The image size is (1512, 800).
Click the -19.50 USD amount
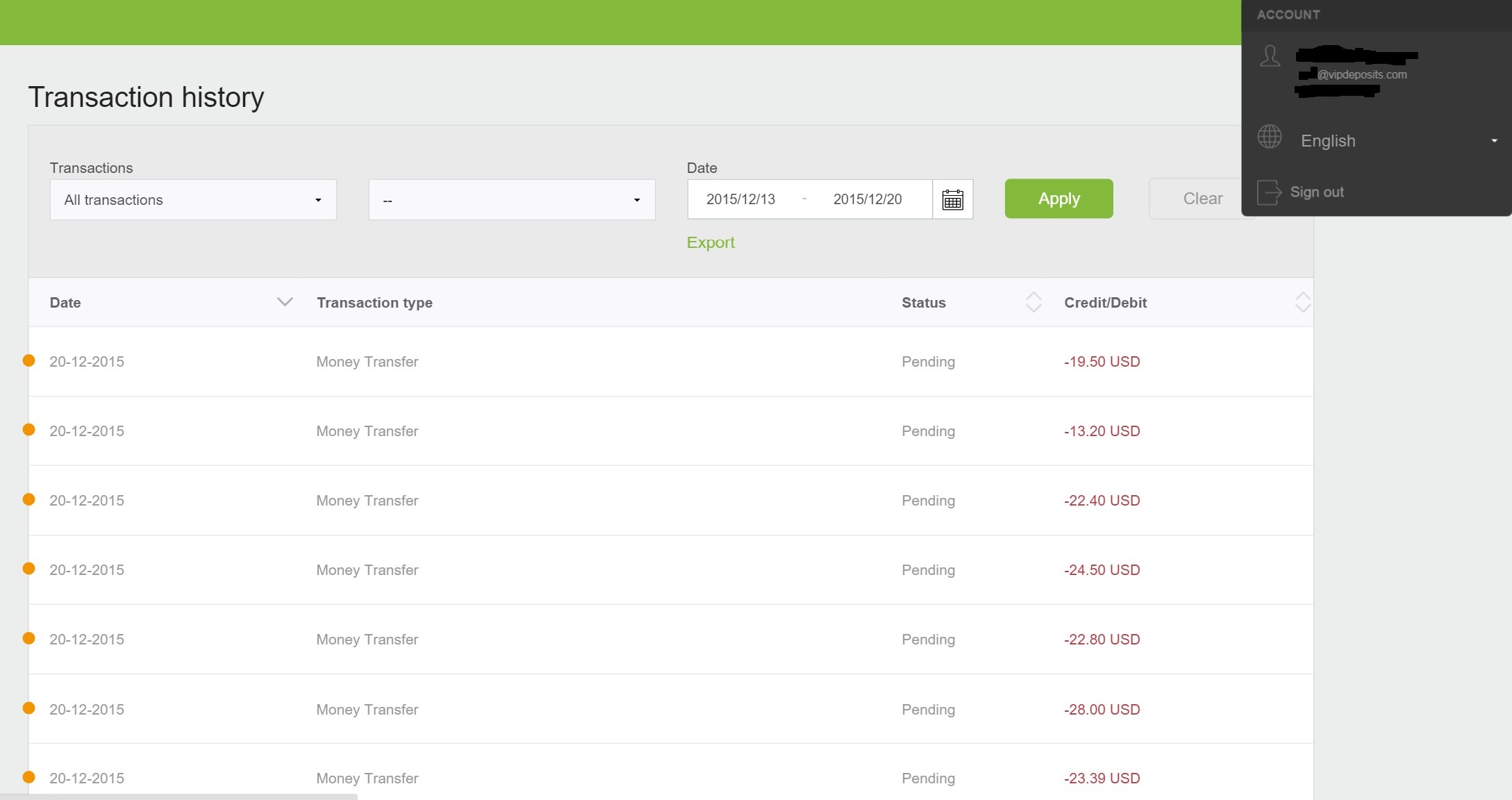(1102, 362)
